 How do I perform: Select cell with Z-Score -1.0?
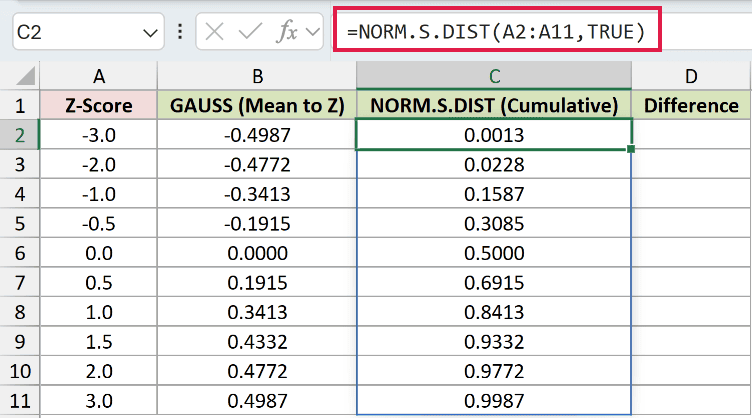[99, 194]
